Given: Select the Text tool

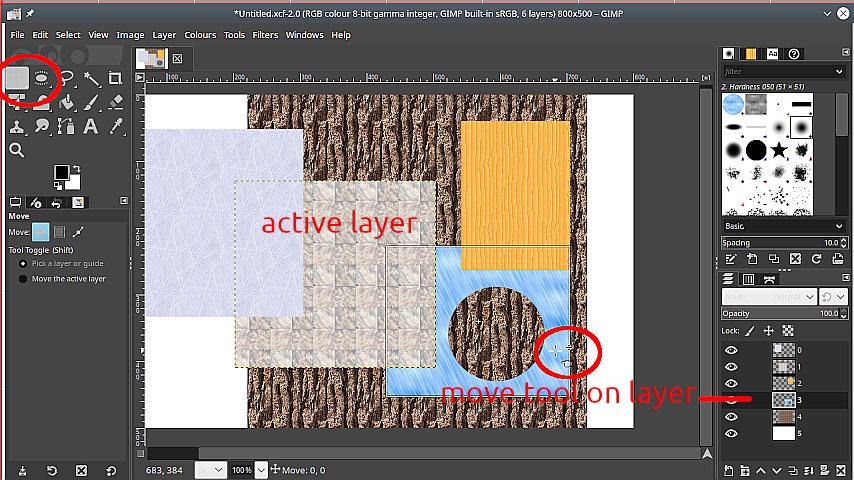Looking at the screenshot, I should tap(91, 126).
